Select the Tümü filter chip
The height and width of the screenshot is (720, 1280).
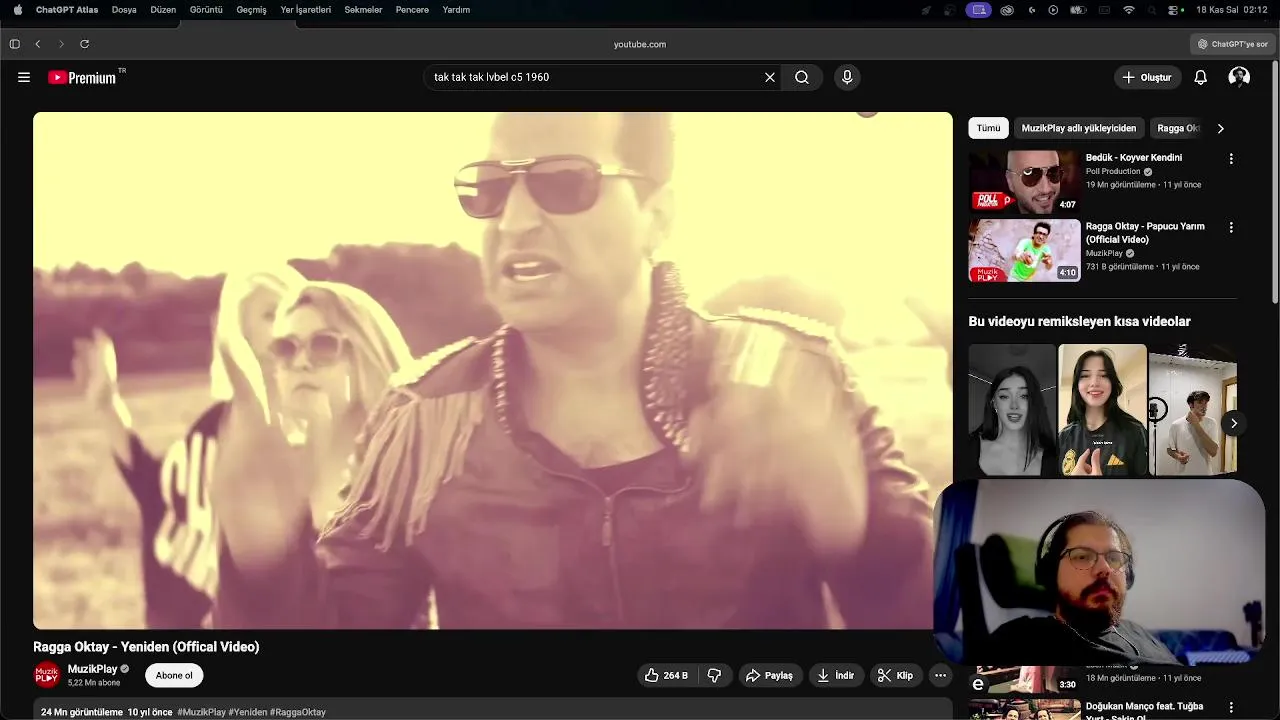(988, 128)
